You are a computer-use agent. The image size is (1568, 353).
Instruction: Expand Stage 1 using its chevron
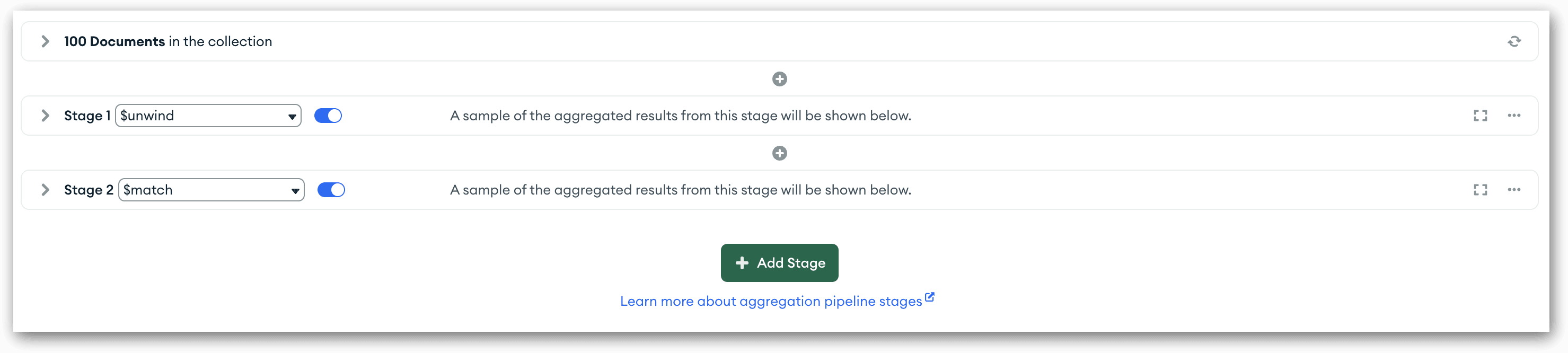point(45,116)
